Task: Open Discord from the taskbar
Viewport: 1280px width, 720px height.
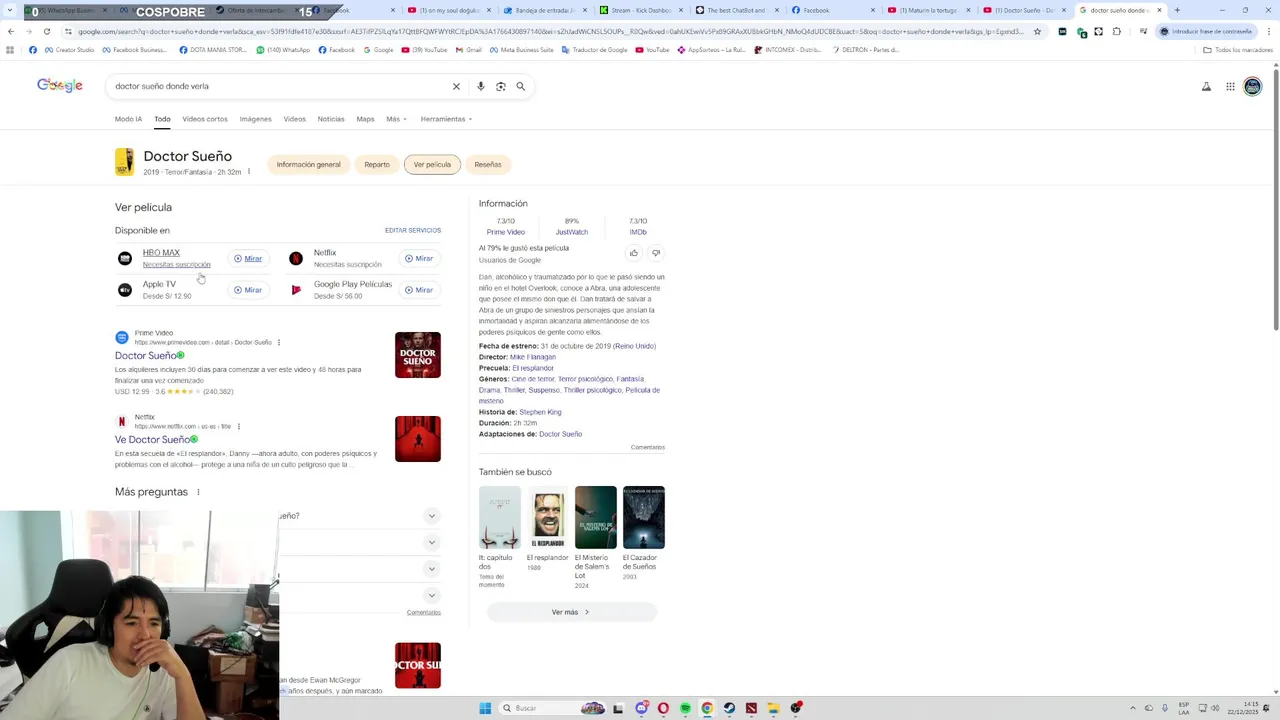Action: pyautogui.click(x=641, y=708)
